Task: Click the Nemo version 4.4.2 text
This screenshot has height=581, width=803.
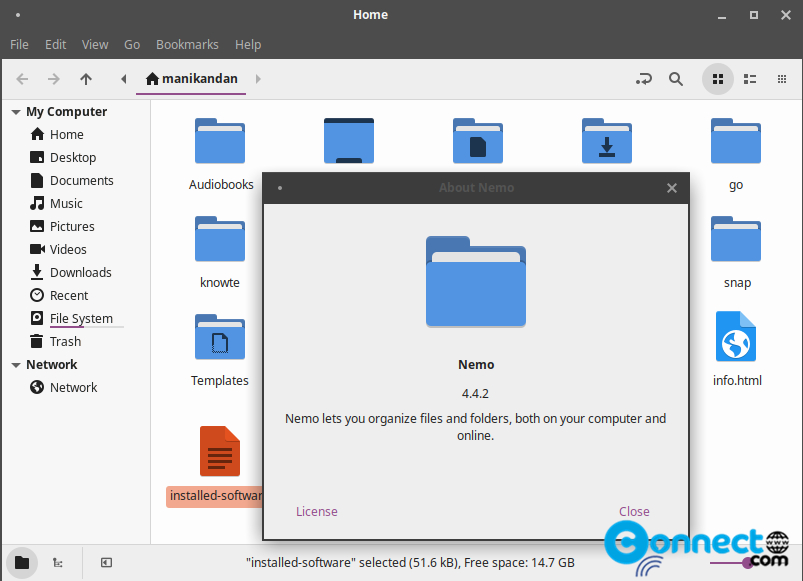Action: tap(475, 394)
